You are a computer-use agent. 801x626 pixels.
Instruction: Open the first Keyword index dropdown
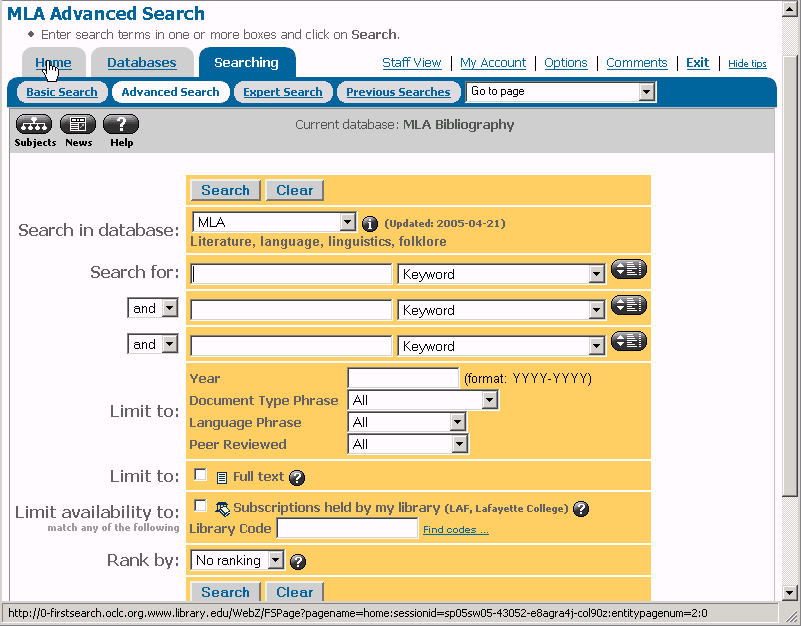click(501, 274)
